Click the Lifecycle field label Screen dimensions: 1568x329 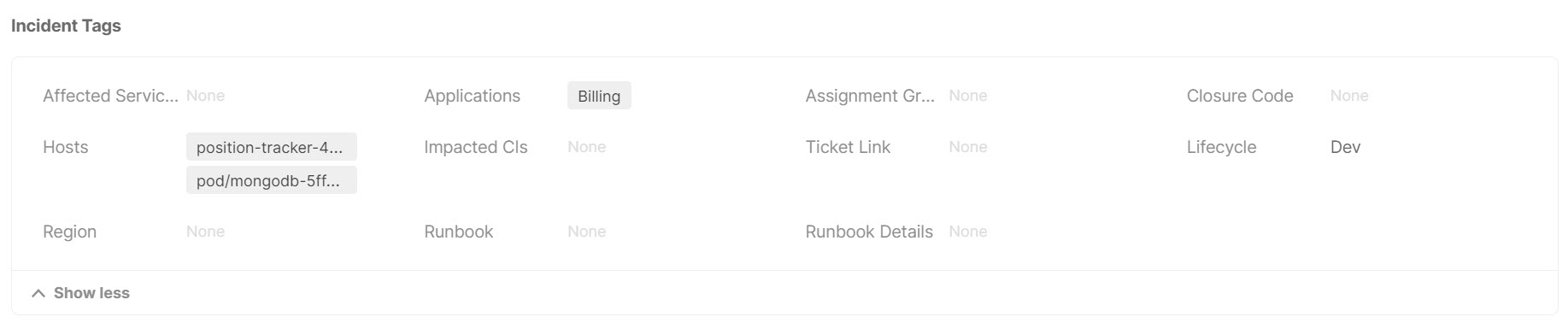(x=1221, y=147)
